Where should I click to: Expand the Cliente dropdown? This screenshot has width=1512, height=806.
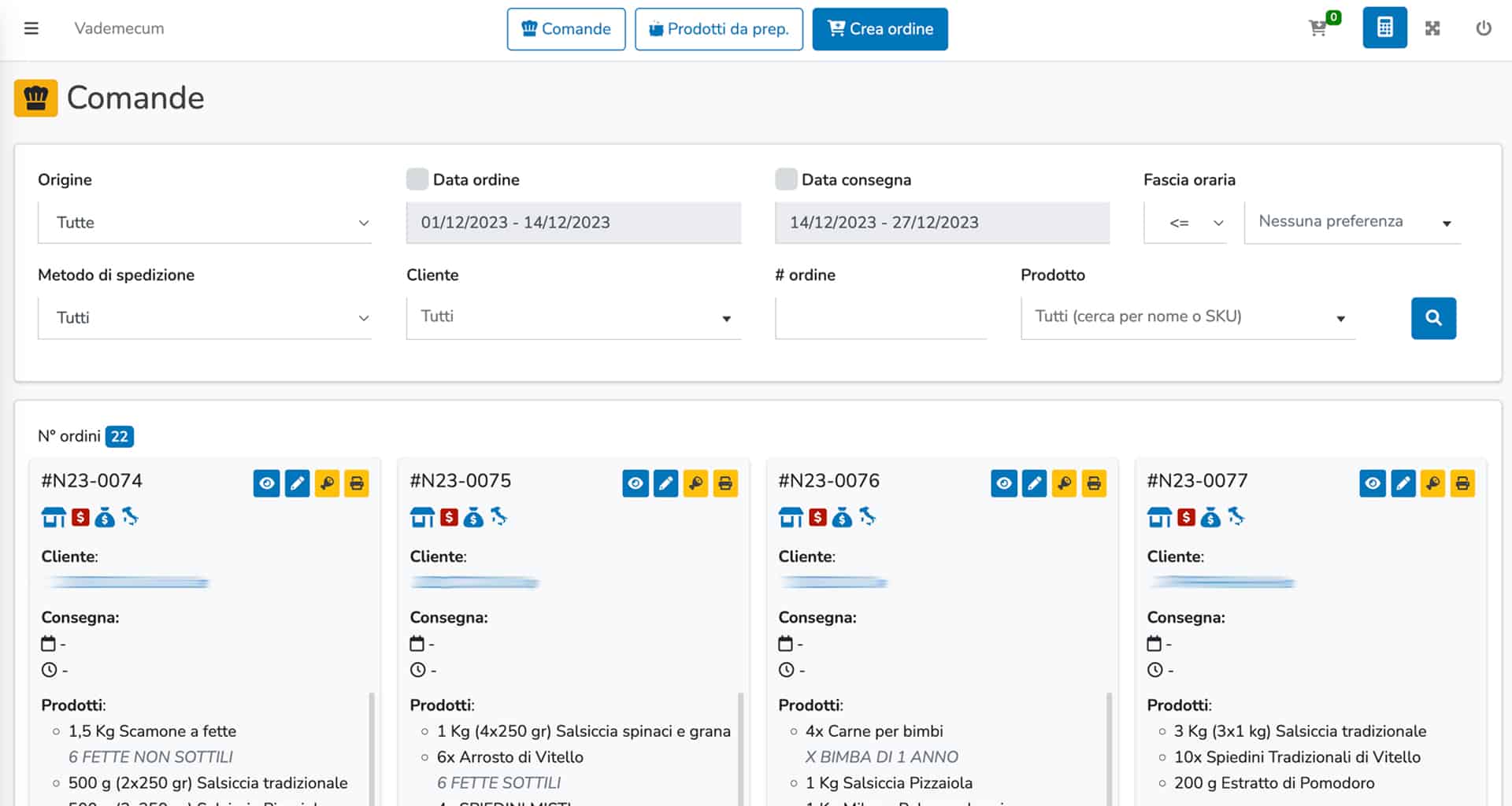tap(573, 317)
